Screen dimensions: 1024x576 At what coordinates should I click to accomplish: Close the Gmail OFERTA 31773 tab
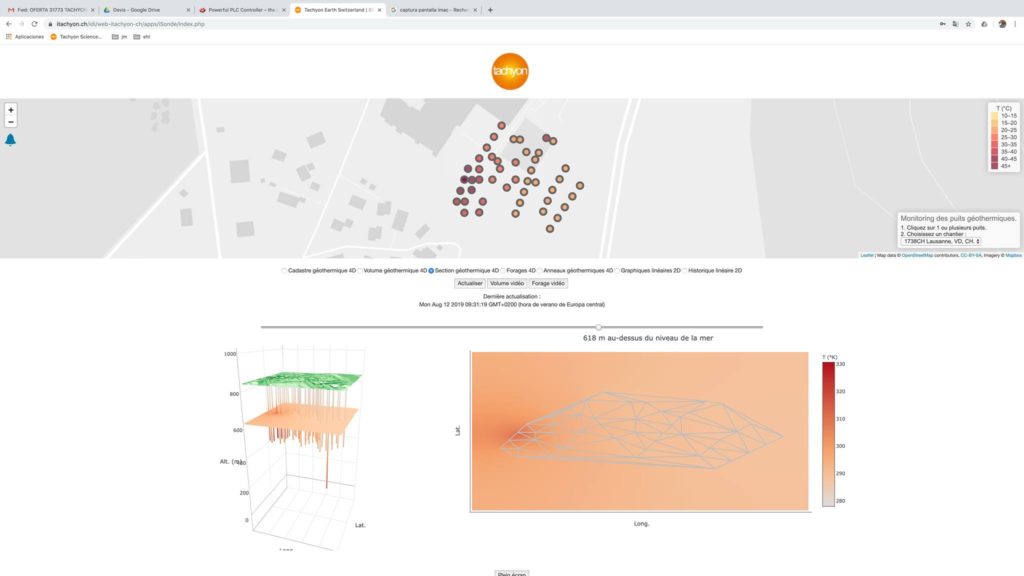(92, 10)
